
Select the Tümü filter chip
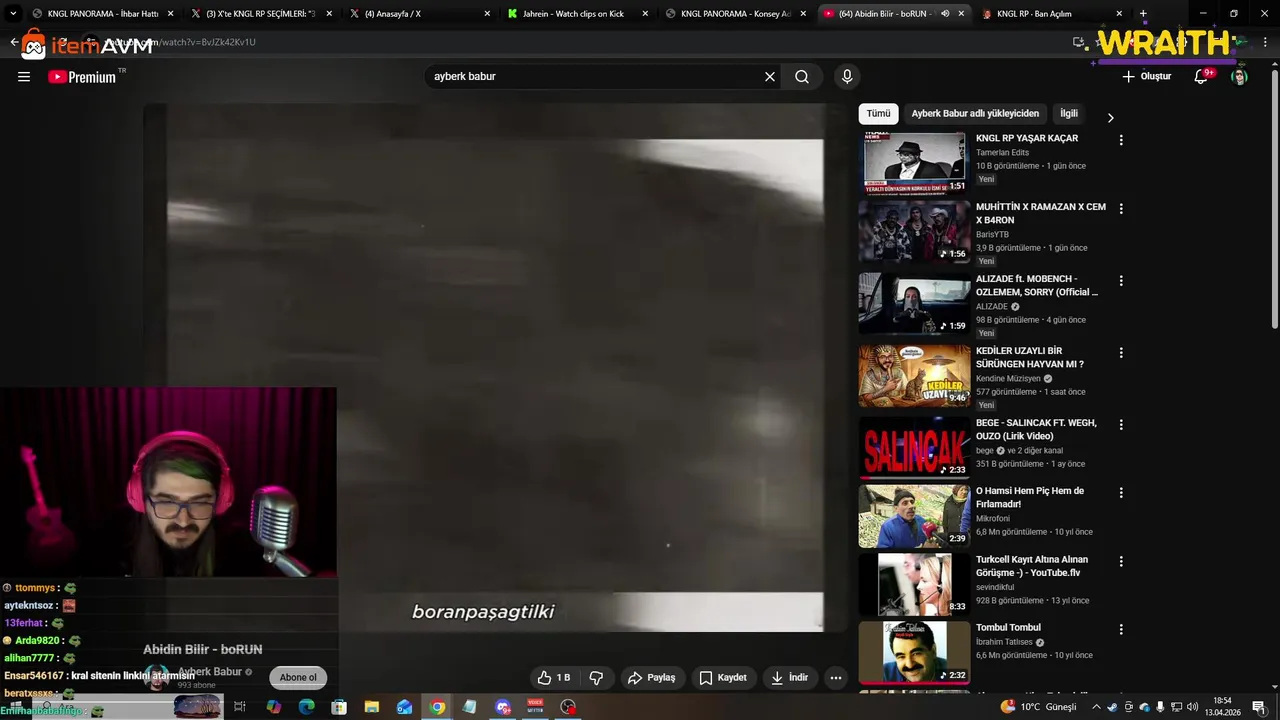click(878, 114)
